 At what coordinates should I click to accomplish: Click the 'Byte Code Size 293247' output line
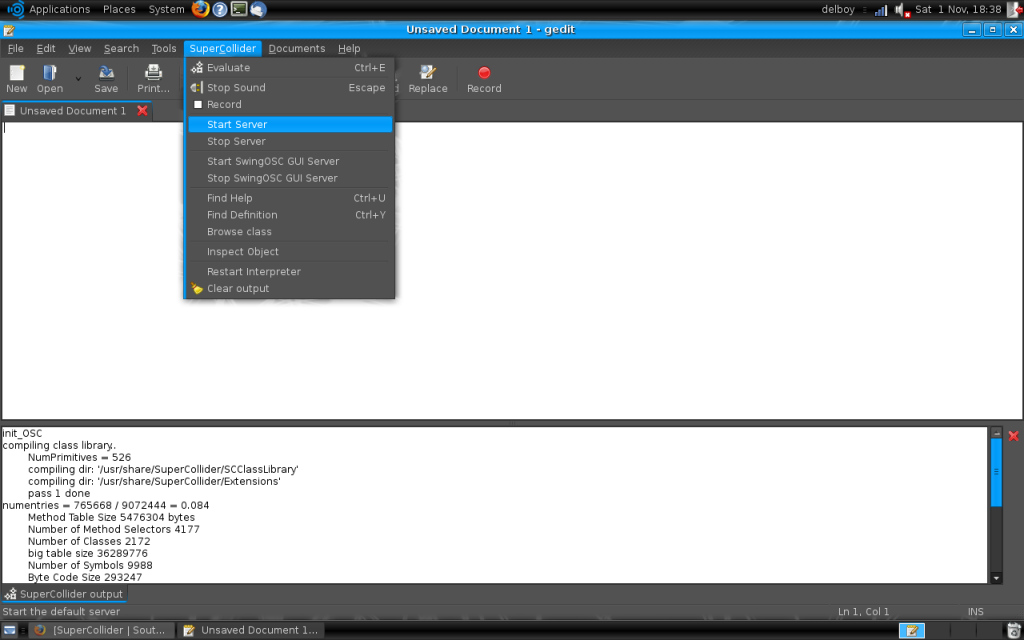click(85, 577)
